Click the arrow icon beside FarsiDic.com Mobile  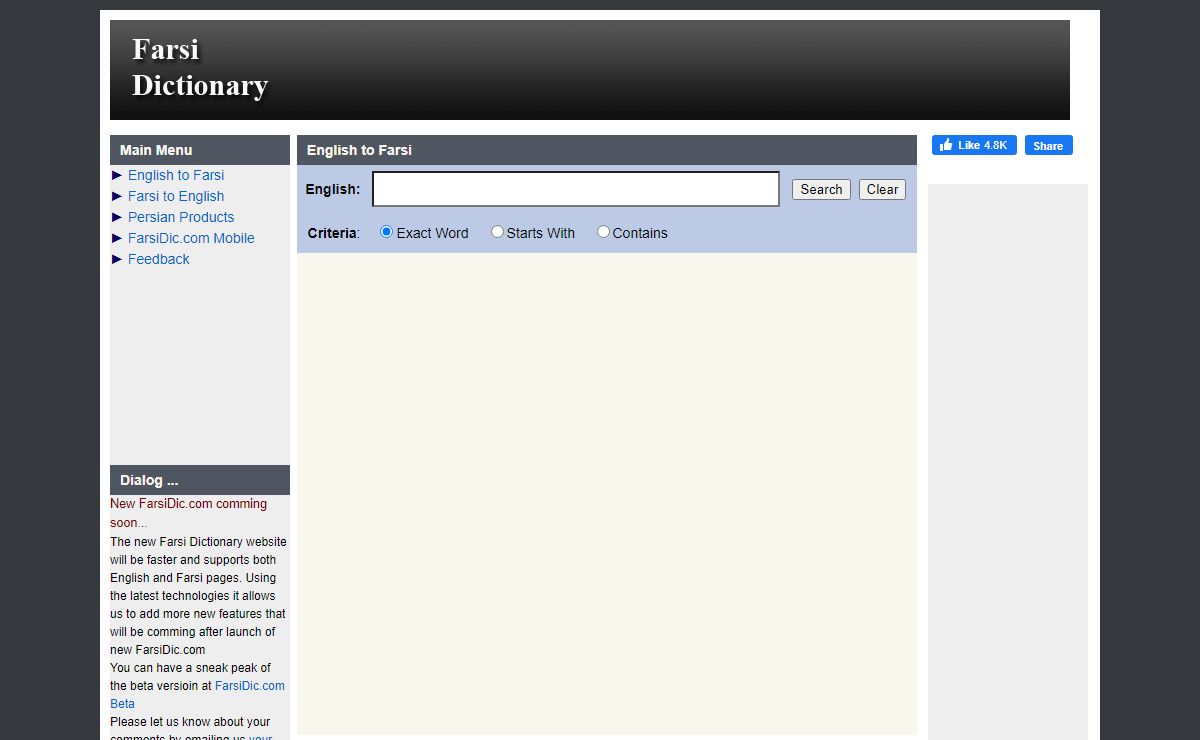[117, 238]
